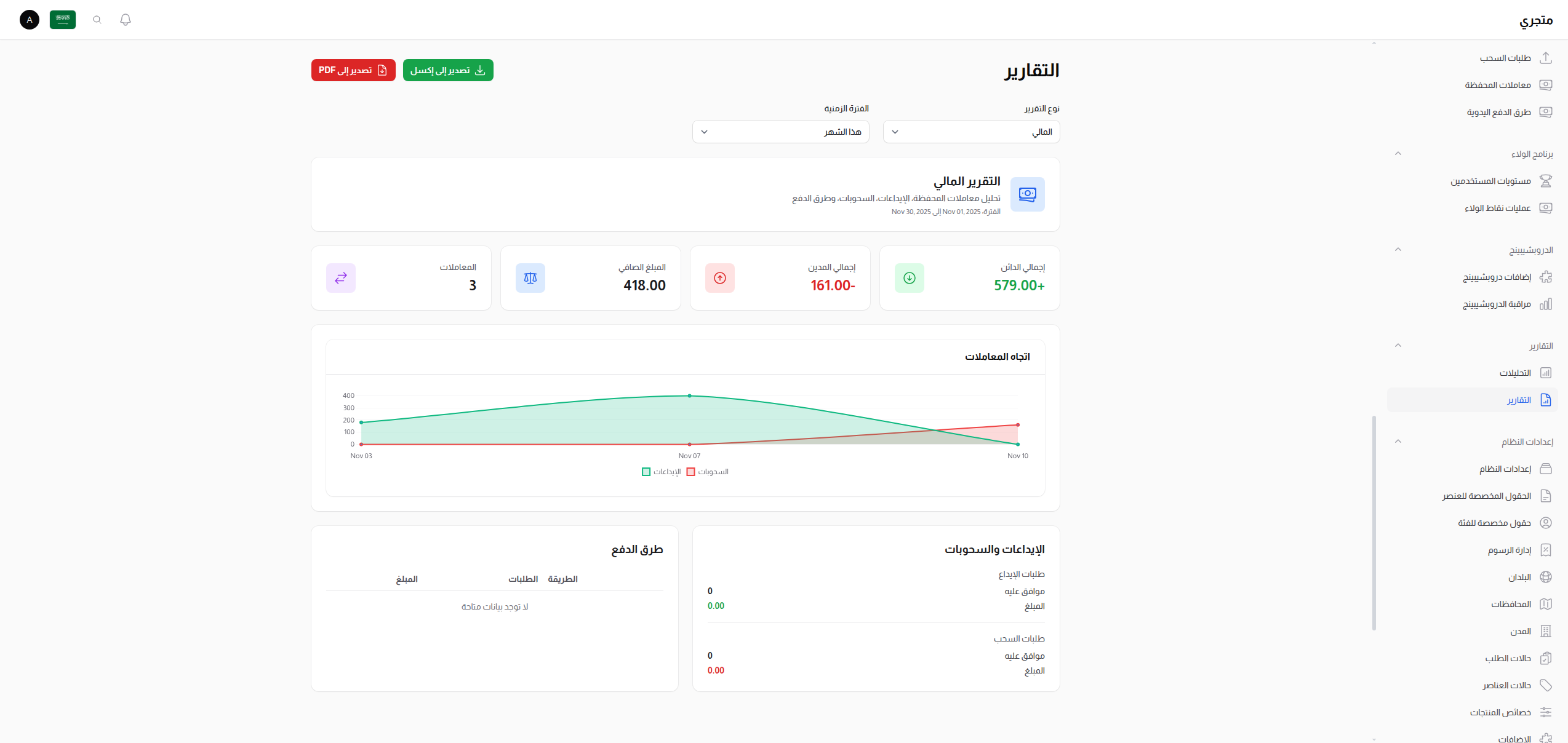Screen dimensions: 1568x743
Task: Open time period dropdown هذا الشهر
Action: (x=780, y=132)
